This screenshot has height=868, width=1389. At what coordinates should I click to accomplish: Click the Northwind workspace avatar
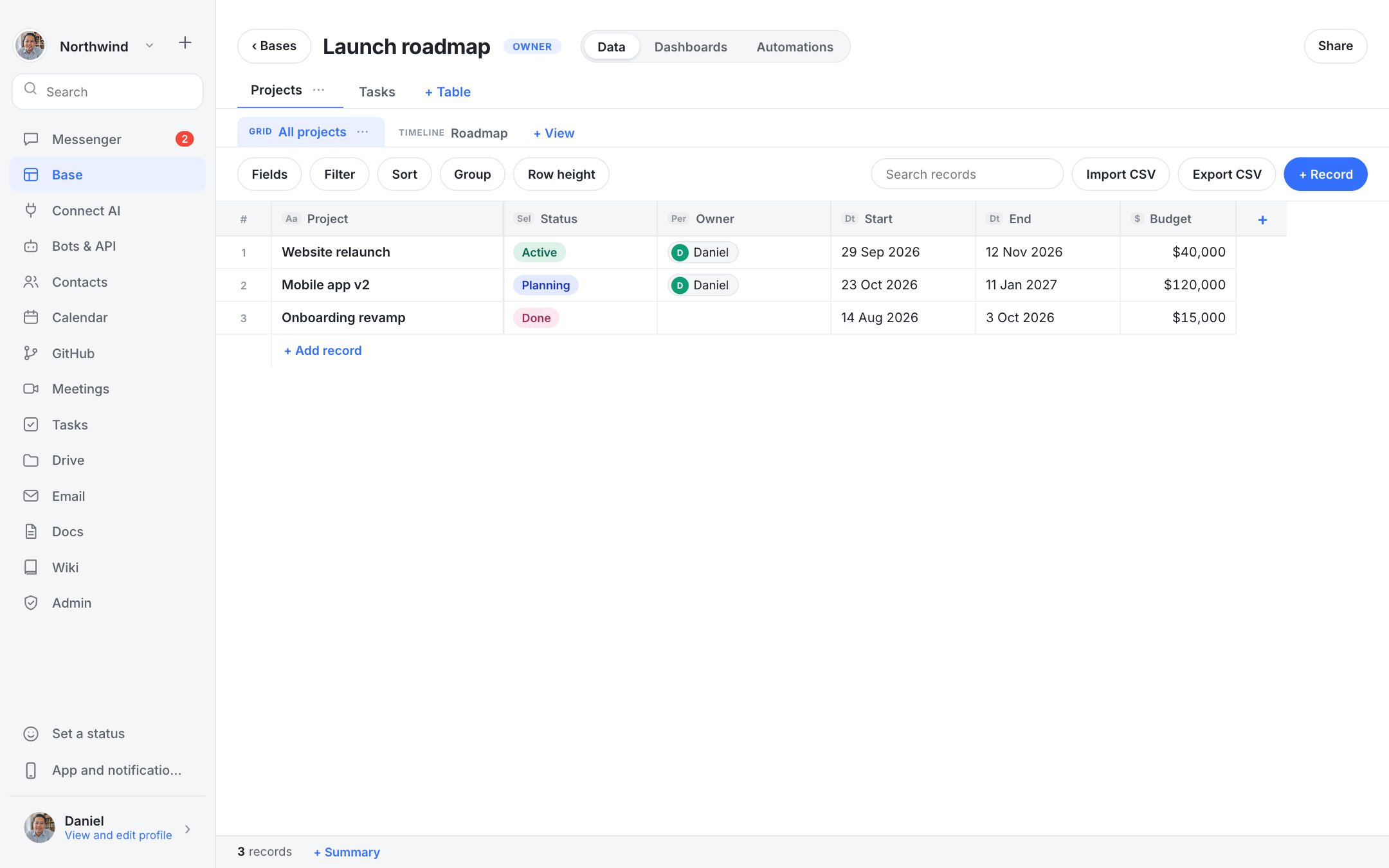[x=30, y=46]
